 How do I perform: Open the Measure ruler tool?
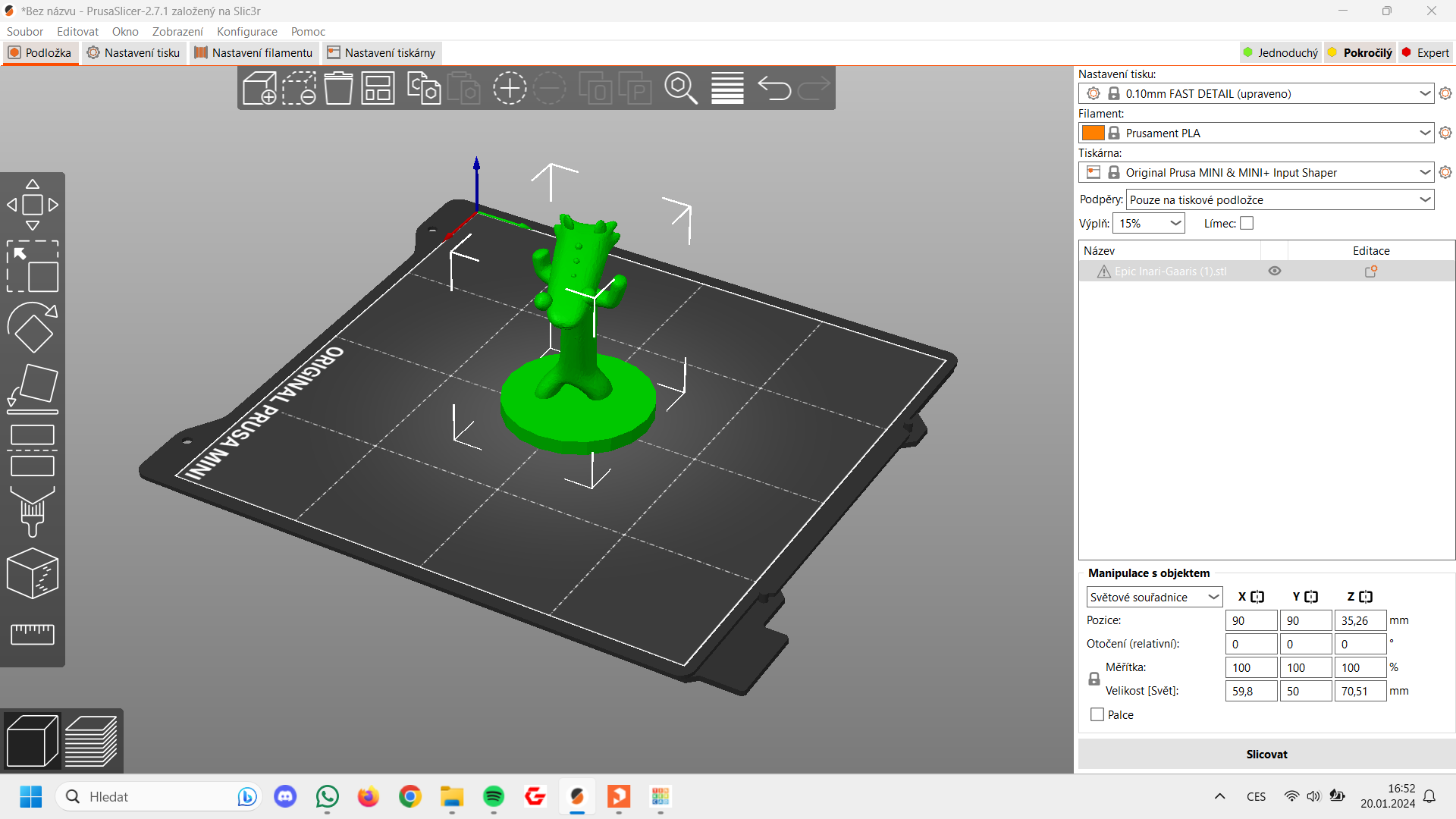point(32,633)
